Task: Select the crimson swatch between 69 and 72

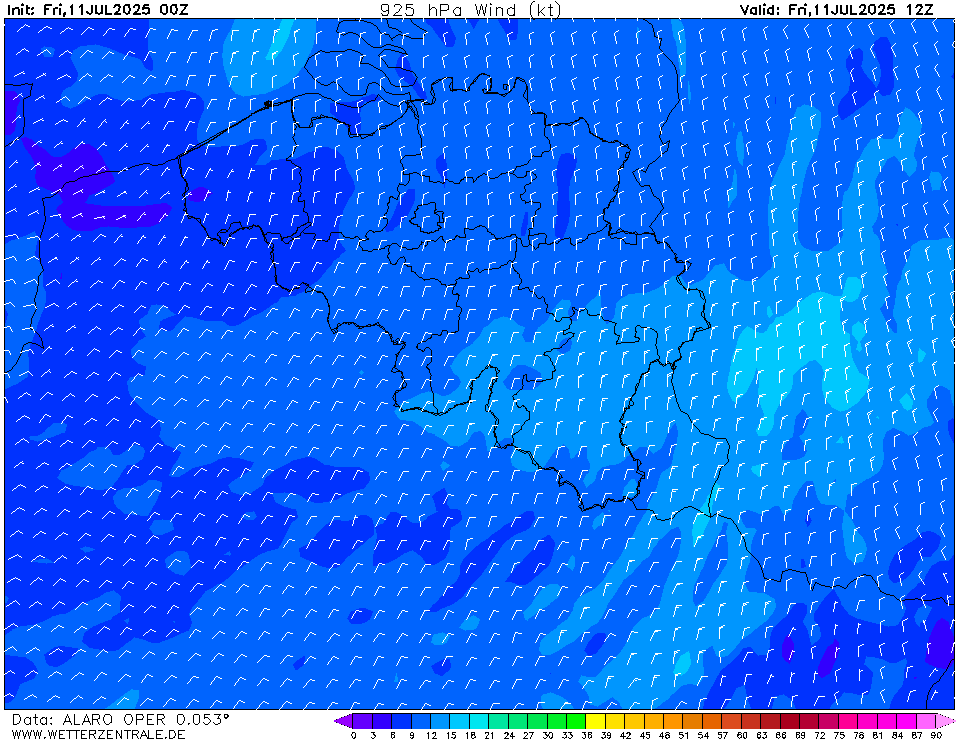Action: coord(810,721)
